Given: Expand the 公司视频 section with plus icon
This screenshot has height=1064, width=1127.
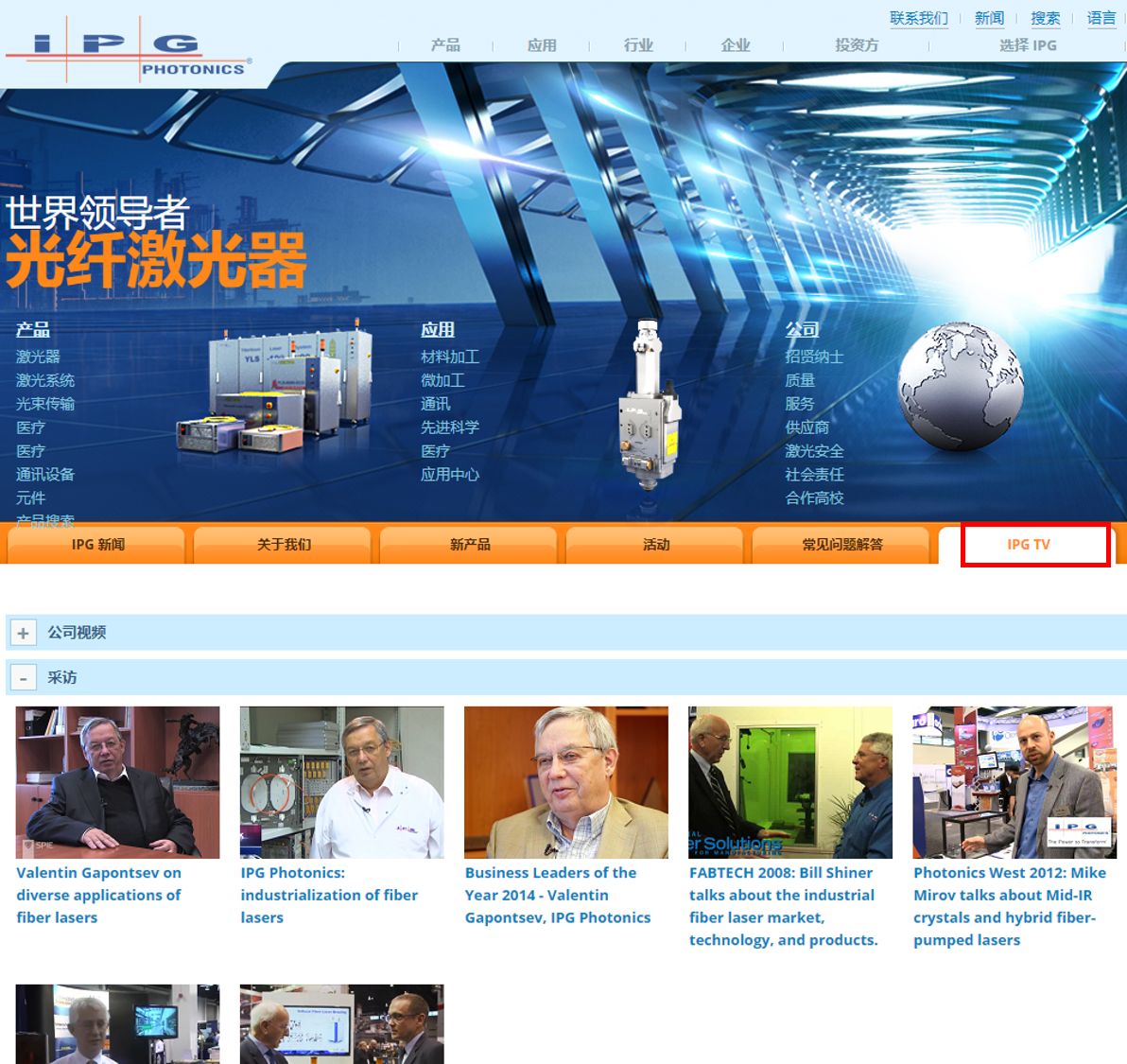Looking at the screenshot, I should [23, 634].
